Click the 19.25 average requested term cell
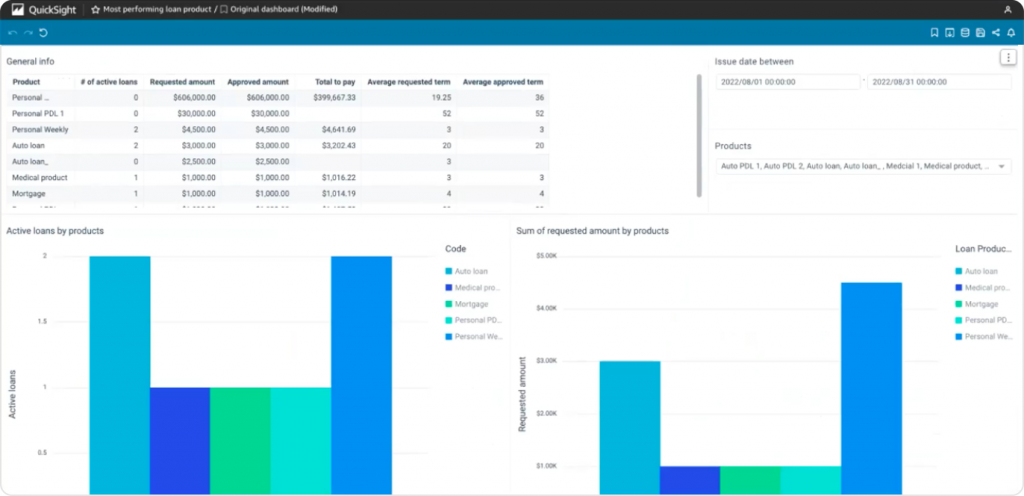The image size is (1024, 496). tap(441, 97)
